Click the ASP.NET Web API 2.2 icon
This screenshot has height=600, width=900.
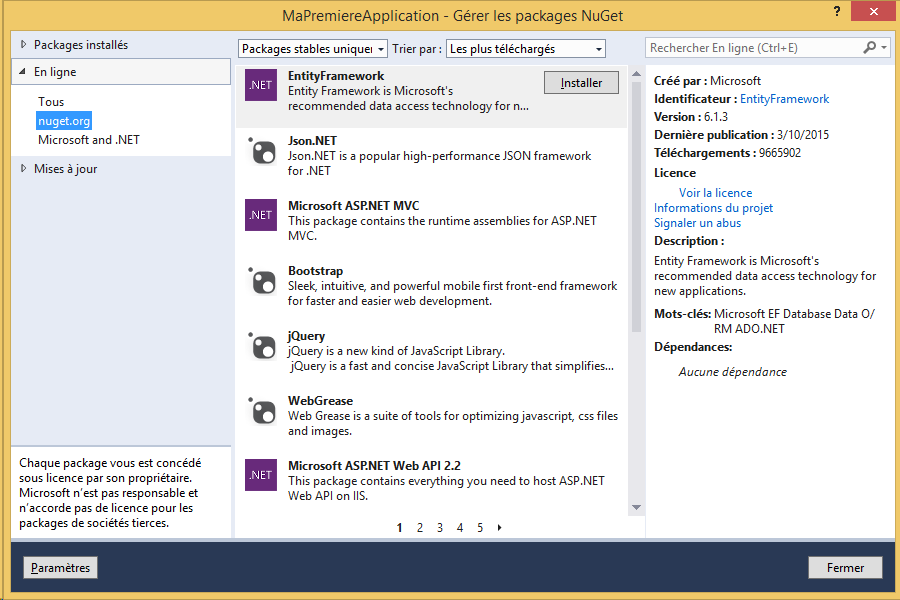[261, 475]
